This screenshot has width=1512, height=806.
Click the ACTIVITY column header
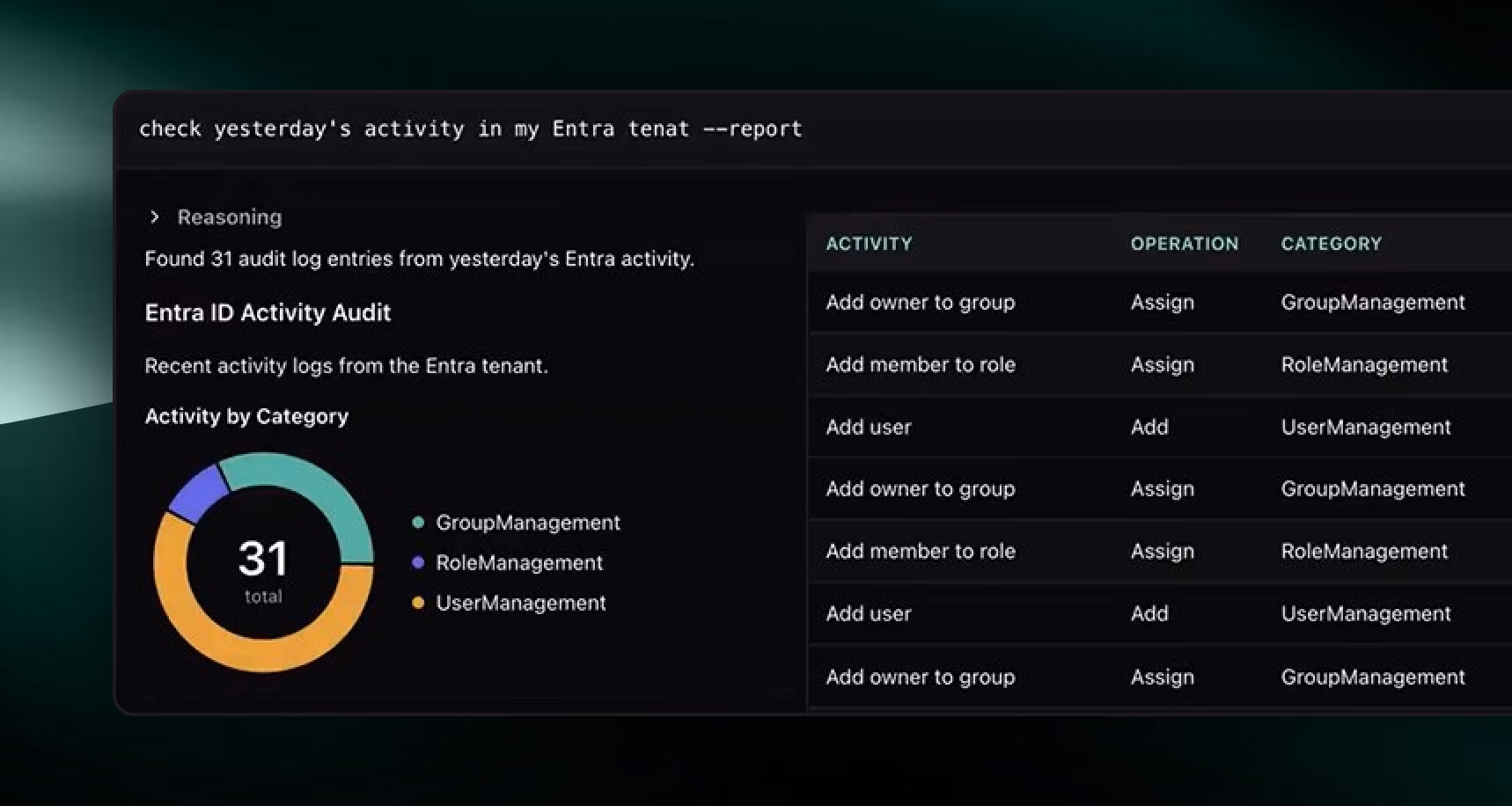pos(870,244)
